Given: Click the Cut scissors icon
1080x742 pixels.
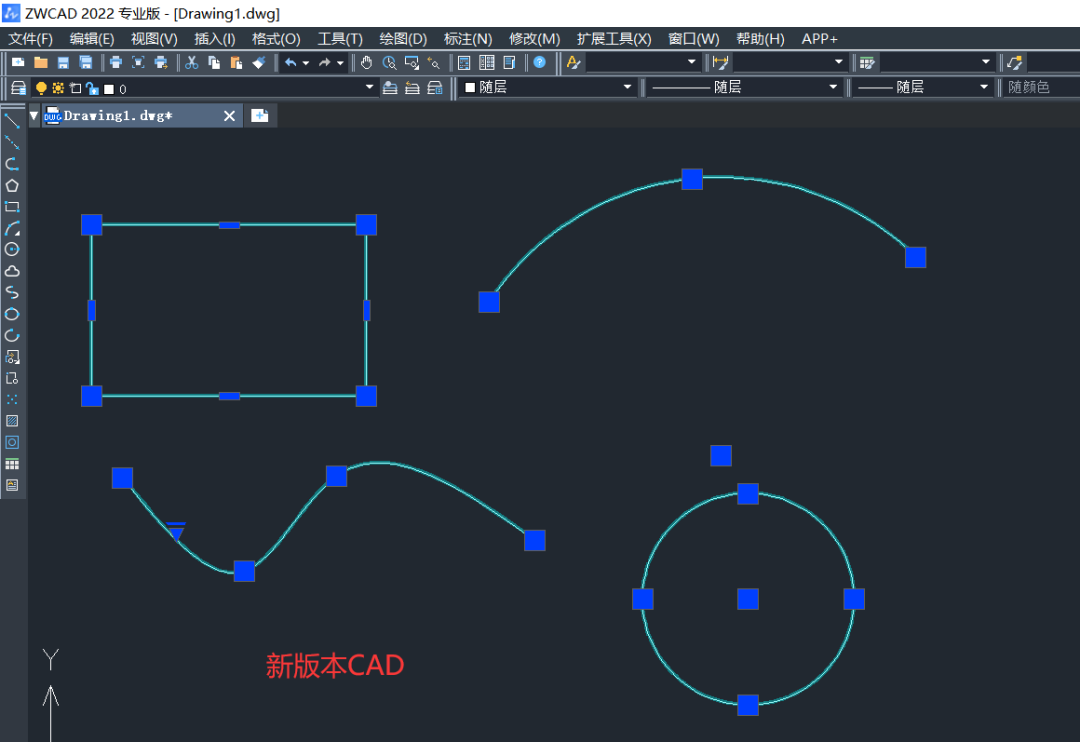Looking at the screenshot, I should (x=191, y=63).
